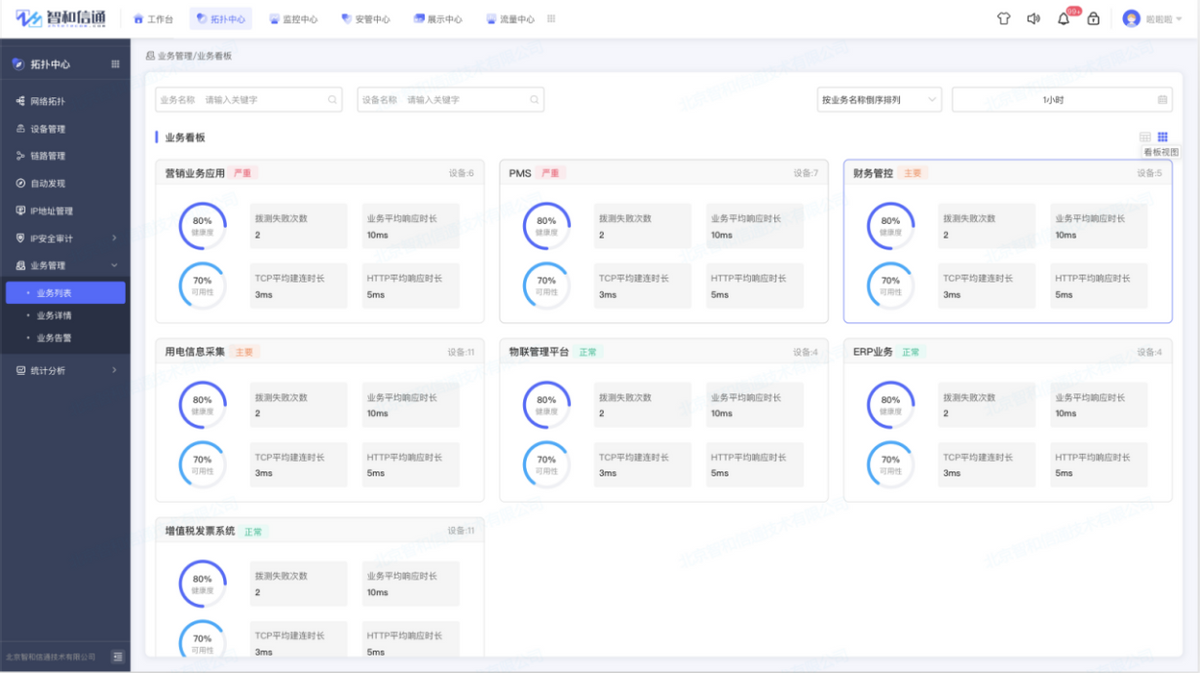Open 展示中心 tab
Viewport: 1200px width, 673px height.
tap(438, 19)
